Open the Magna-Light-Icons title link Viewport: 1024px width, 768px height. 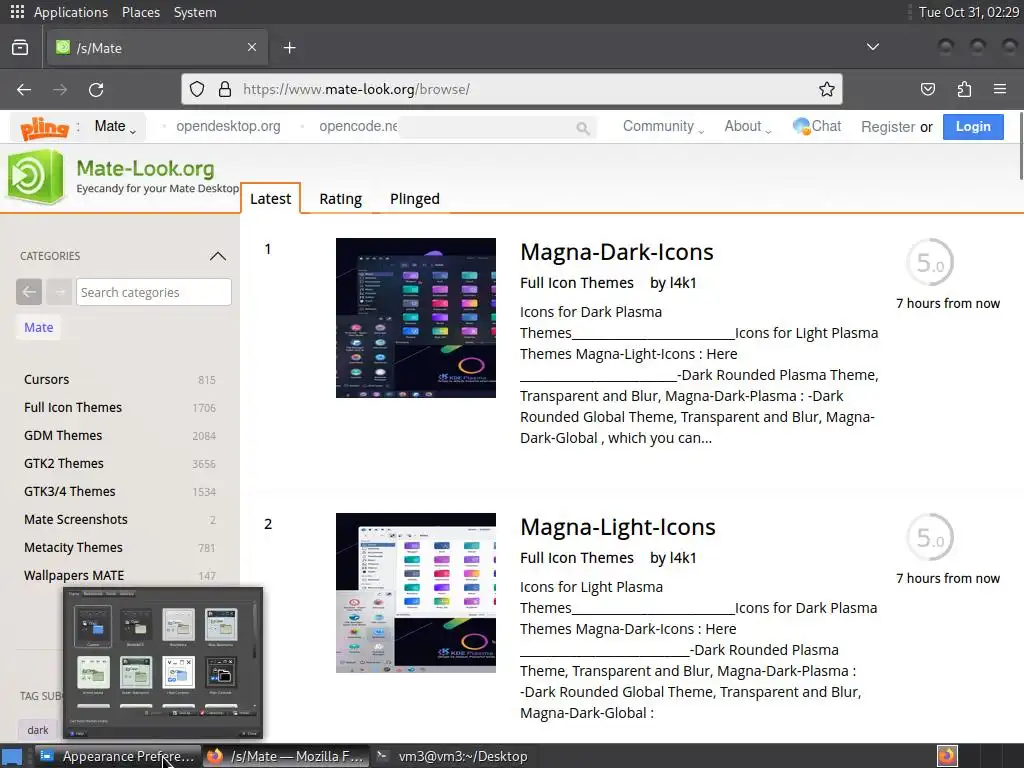[618, 527]
